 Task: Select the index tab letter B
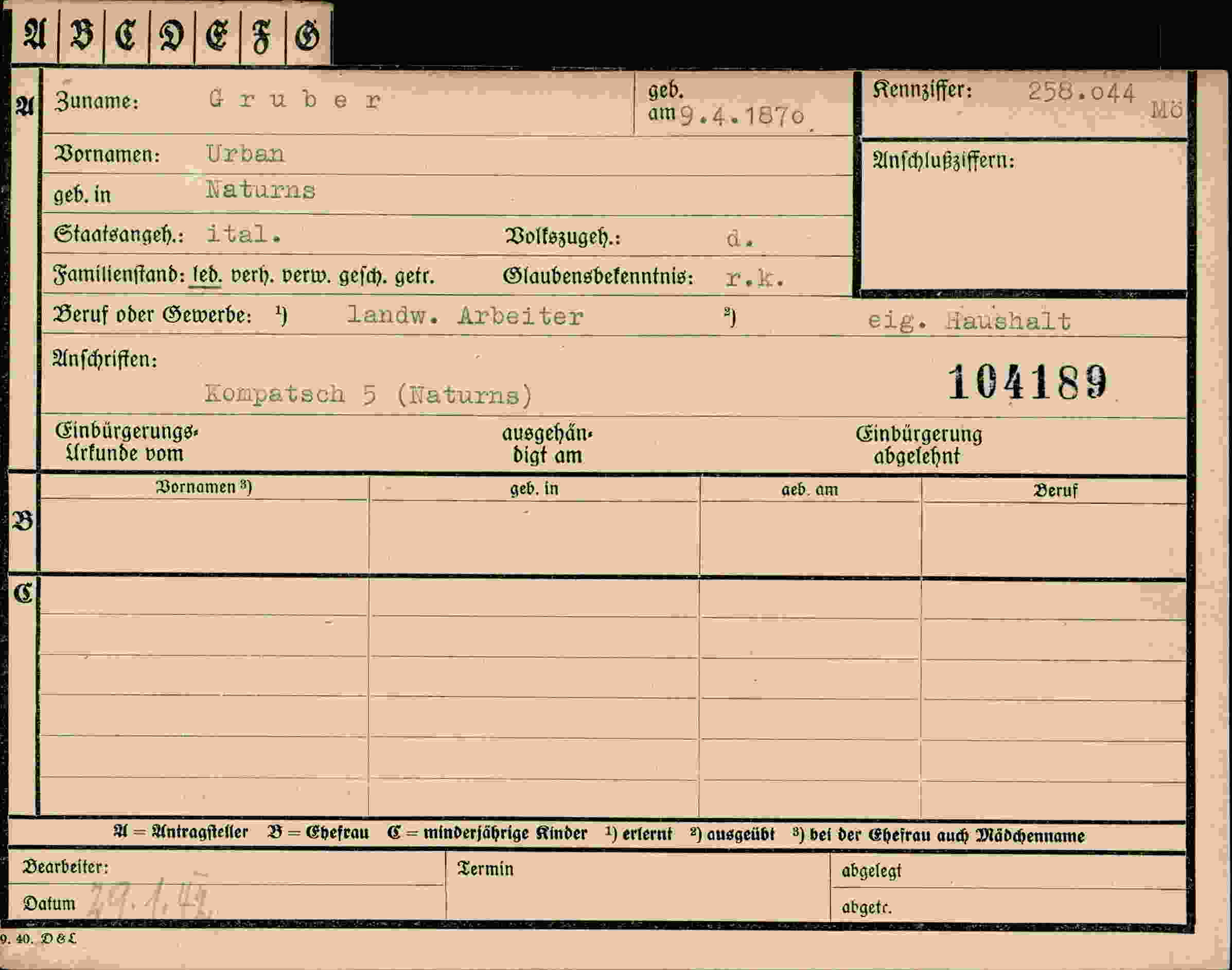tap(81, 34)
